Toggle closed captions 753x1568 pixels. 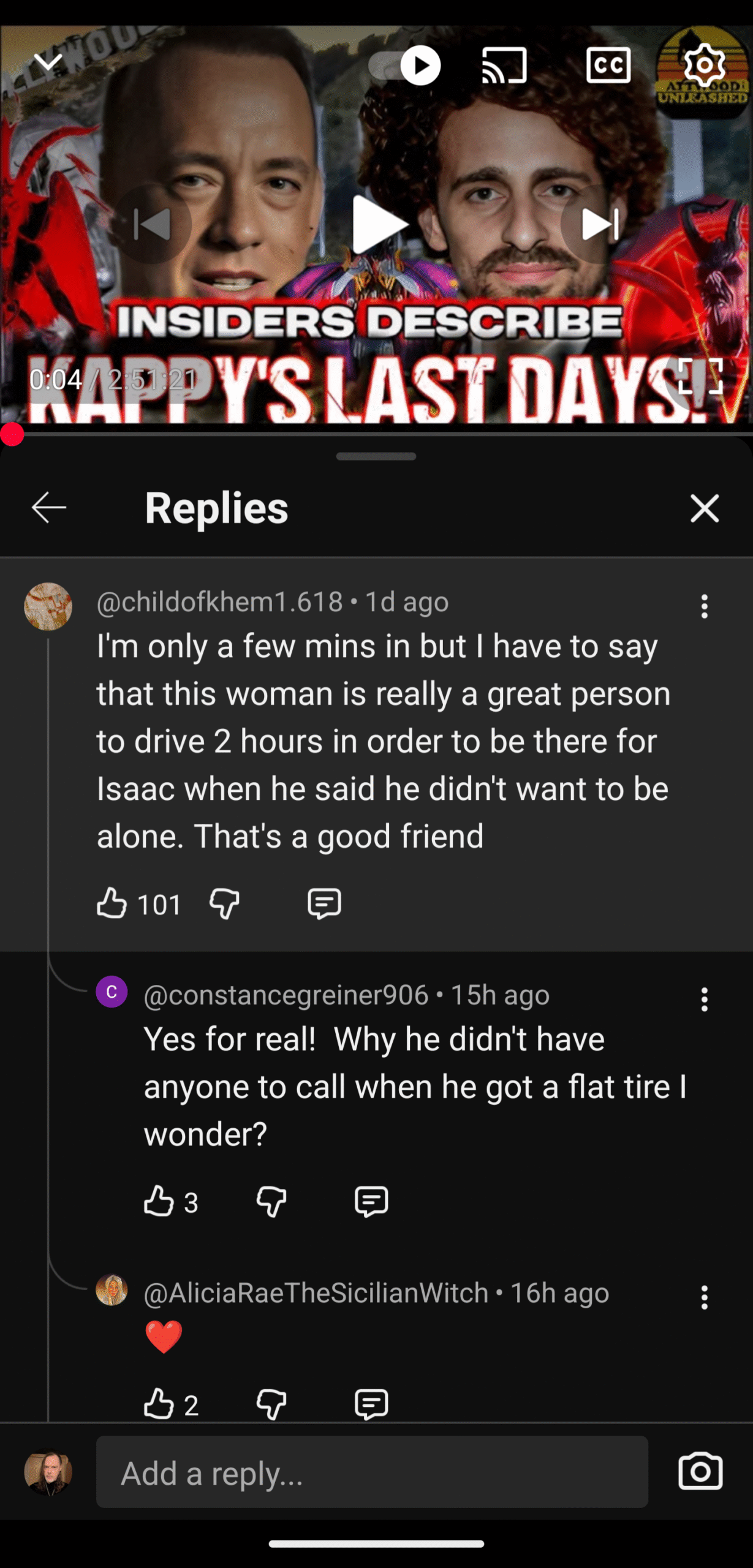(x=608, y=65)
